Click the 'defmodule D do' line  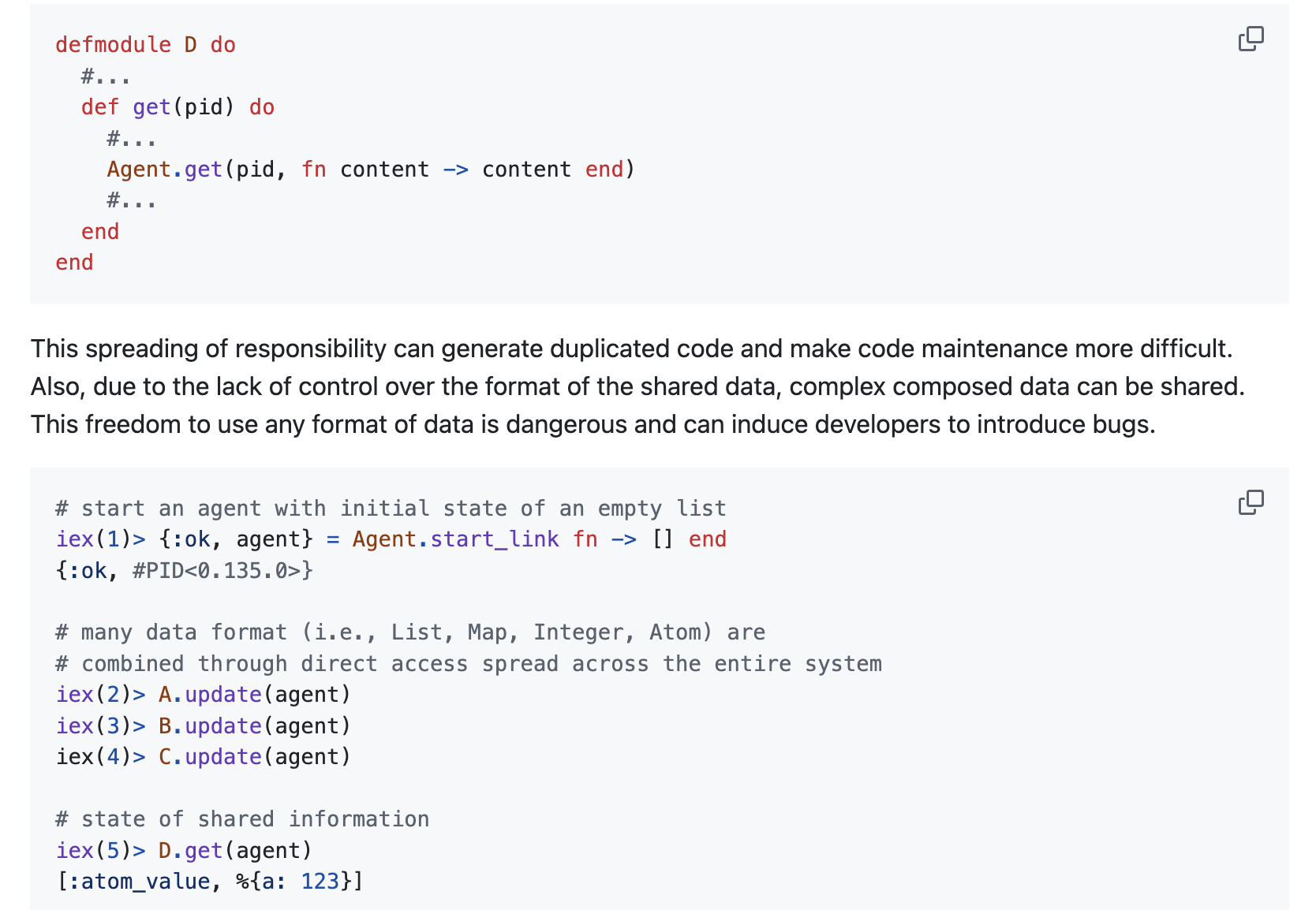(145, 45)
